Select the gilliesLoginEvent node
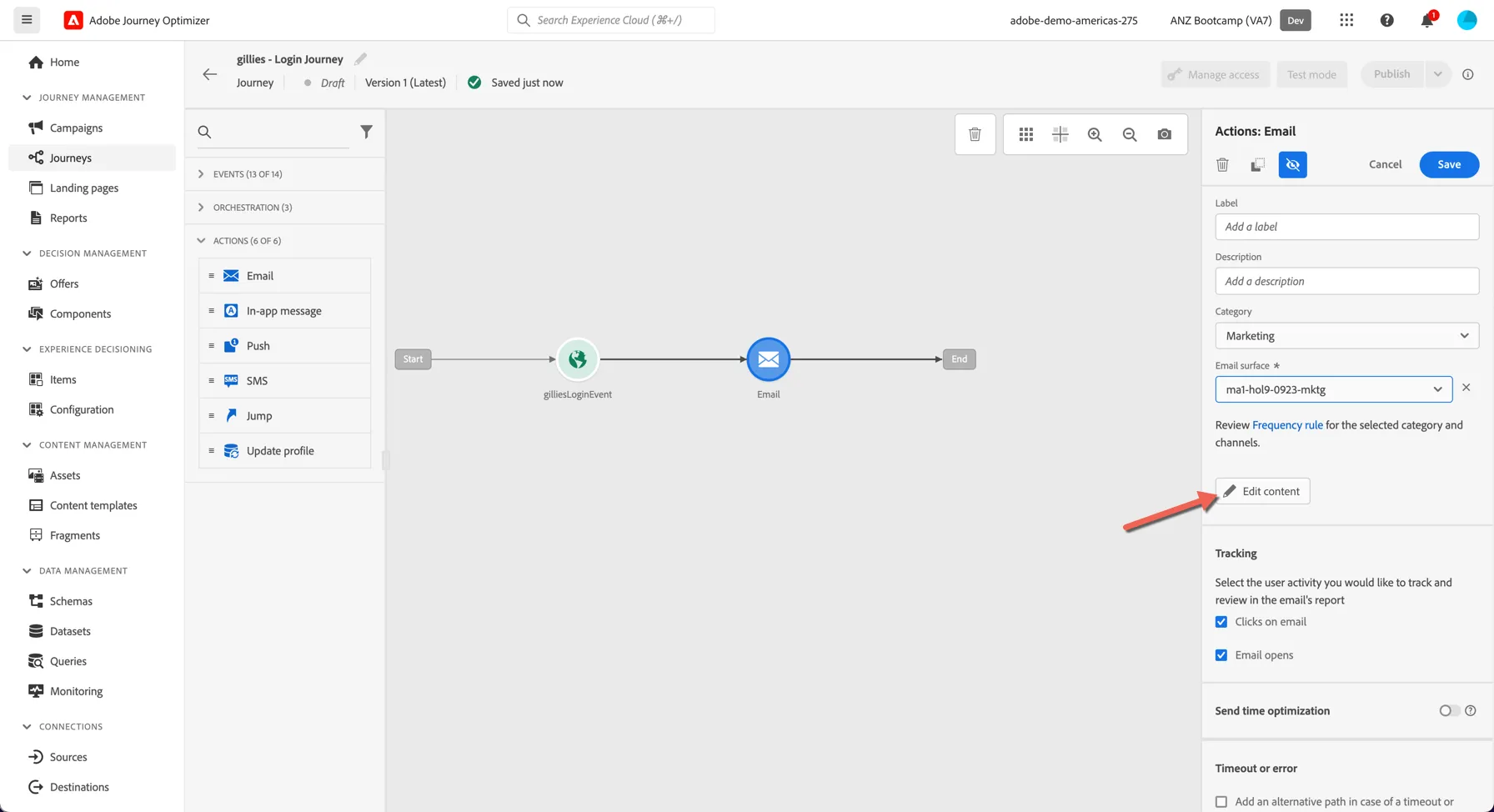 [578, 359]
